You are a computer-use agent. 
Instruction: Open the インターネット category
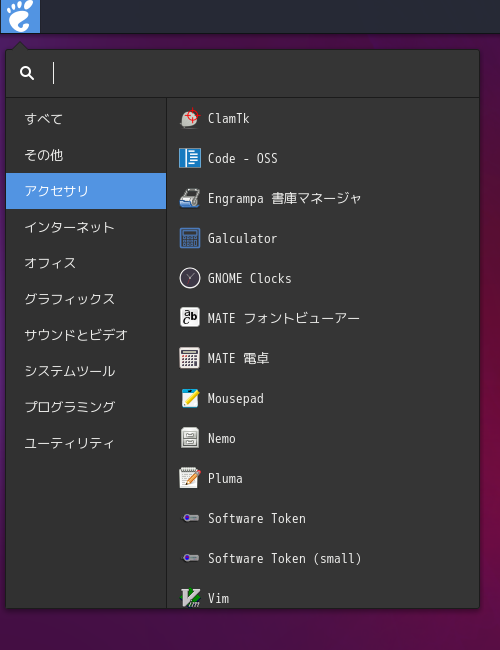click(x=86, y=227)
